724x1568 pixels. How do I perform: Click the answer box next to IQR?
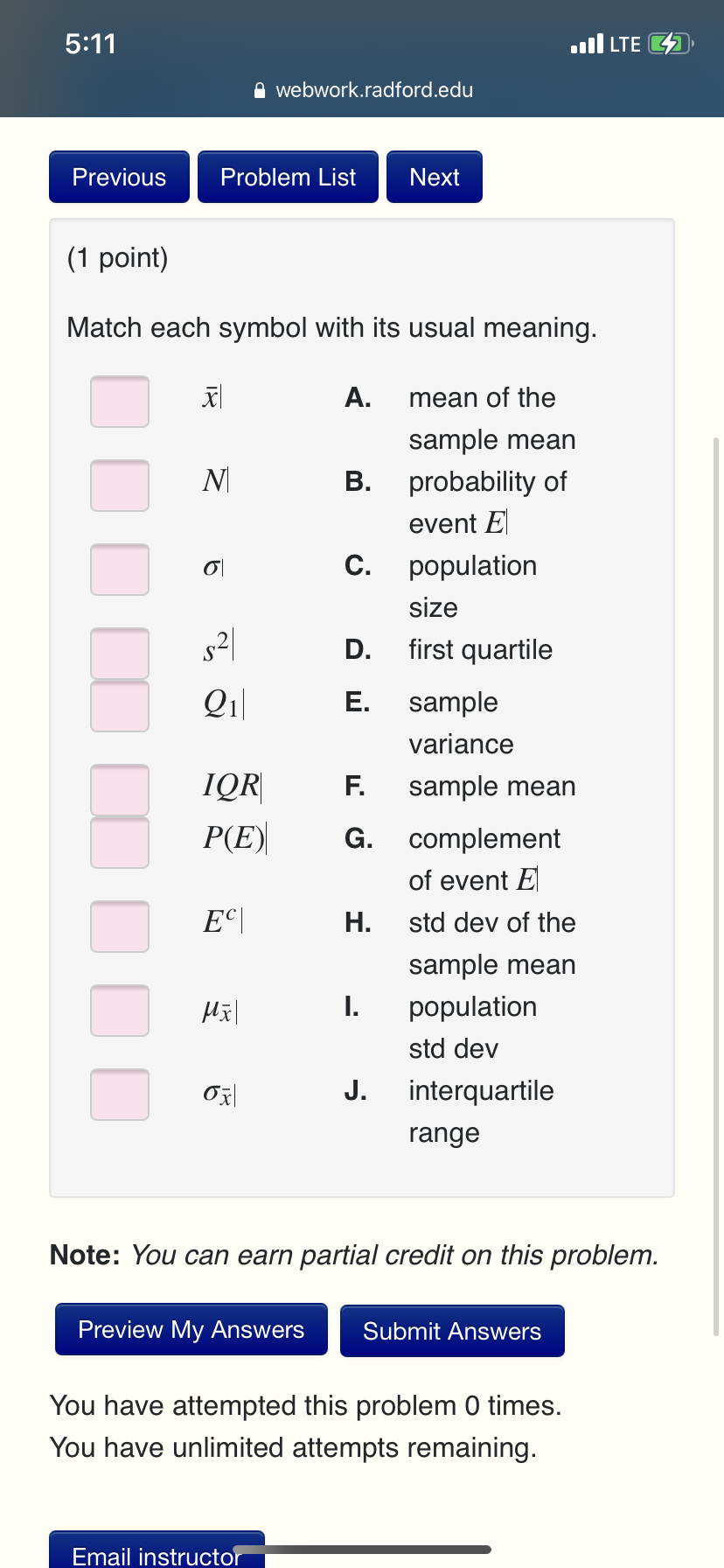click(119, 788)
